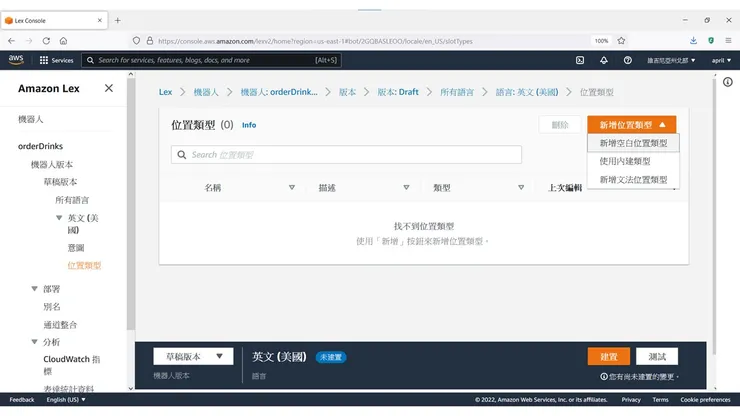Sort by the 名稱 column arrow
Viewport: 740px width, 416px height.
pyautogui.click(x=292, y=187)
